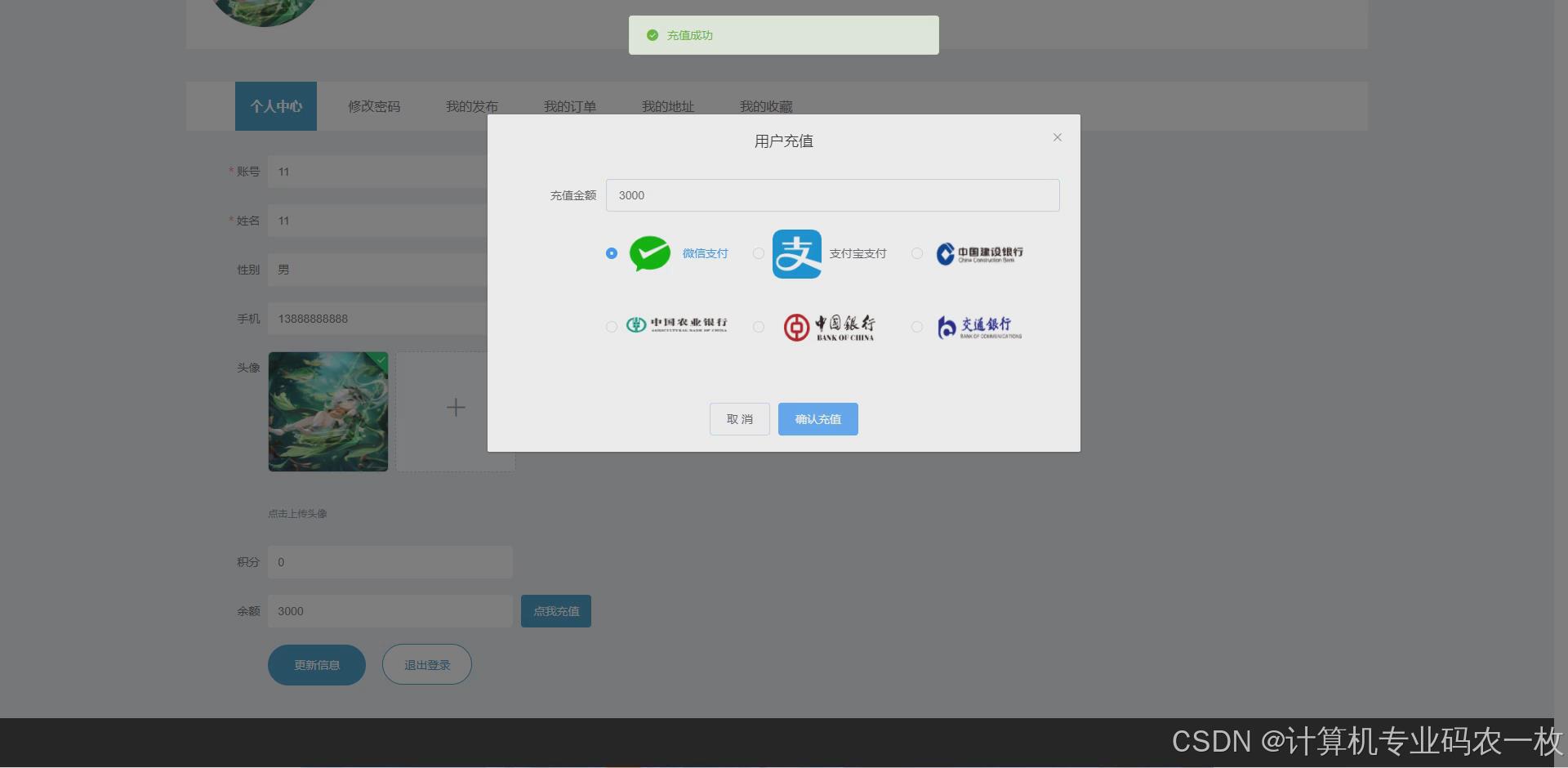Select the 中国农业银行 radio button

[x=612, y=327]
